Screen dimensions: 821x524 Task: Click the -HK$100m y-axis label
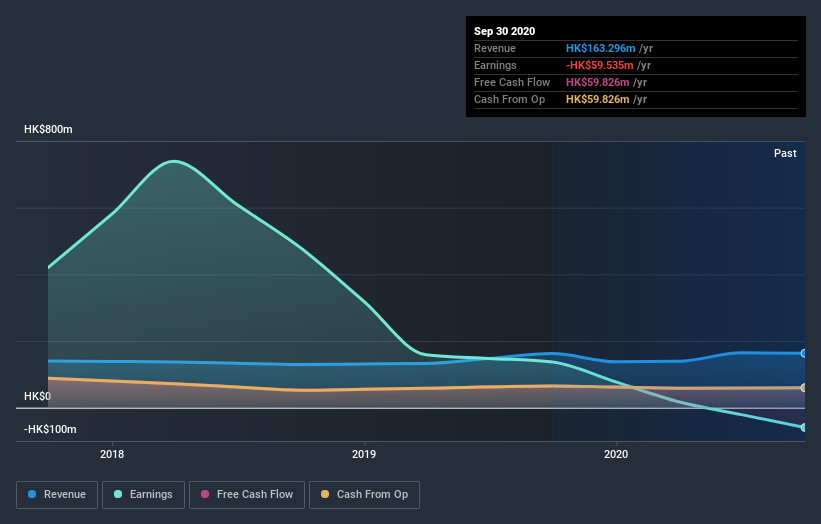pos(50,429)
